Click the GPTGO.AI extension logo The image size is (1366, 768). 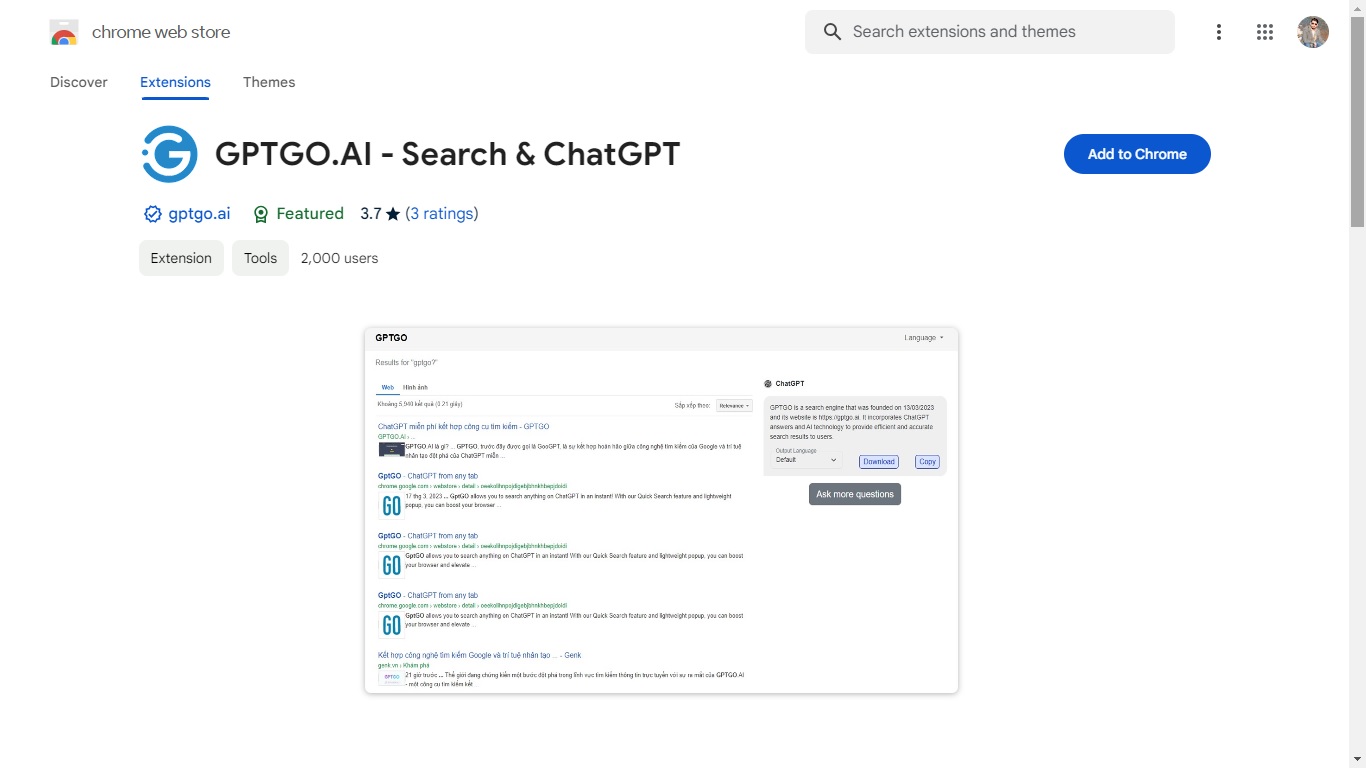point(168,153)
